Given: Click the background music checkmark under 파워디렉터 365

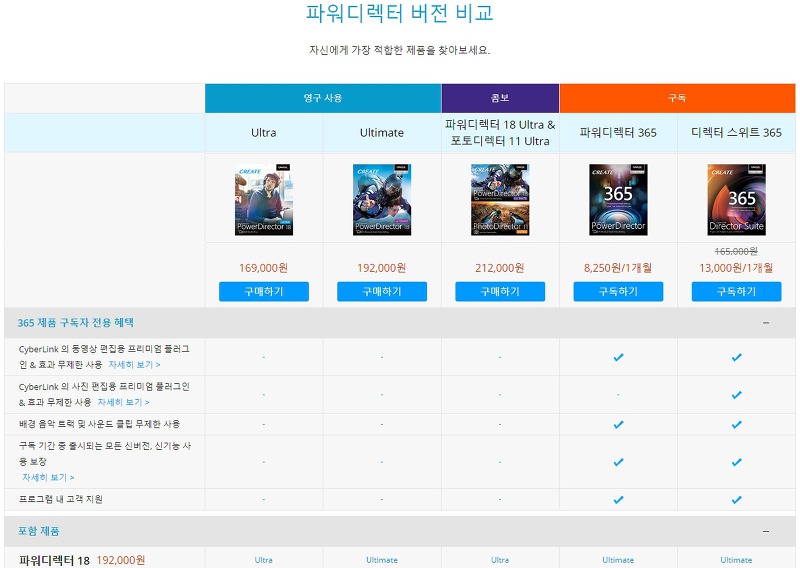Looking at the screenshot, I should [618, 425].
